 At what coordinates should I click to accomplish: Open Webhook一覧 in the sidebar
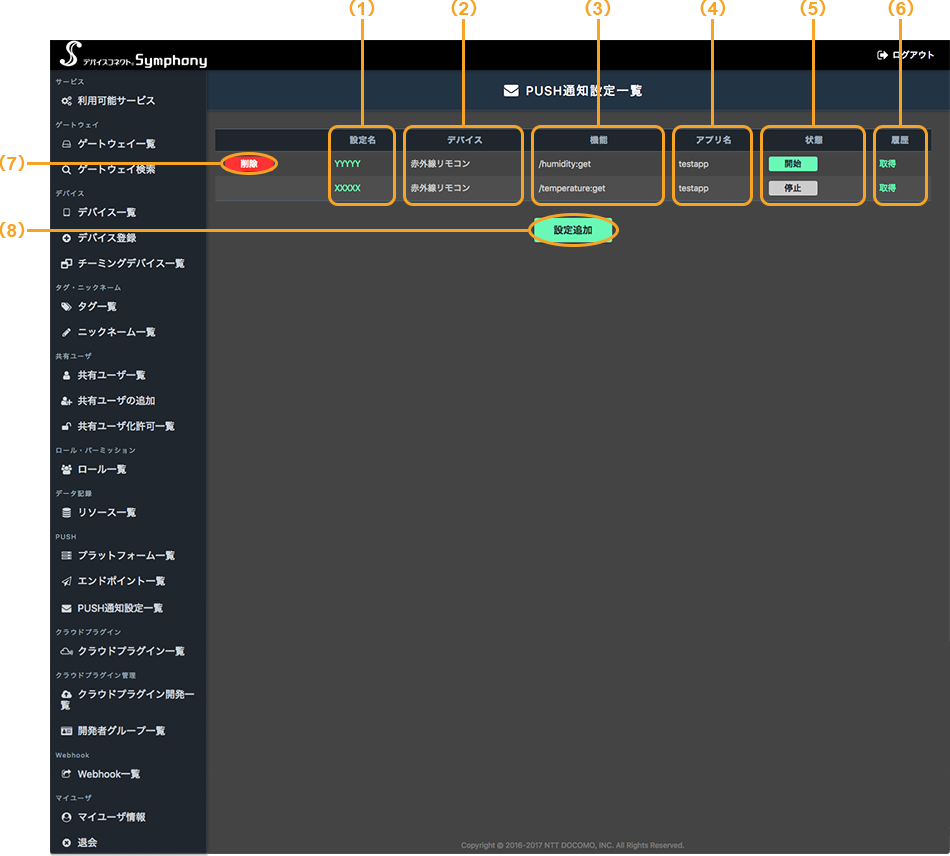[x=108, y=774]
